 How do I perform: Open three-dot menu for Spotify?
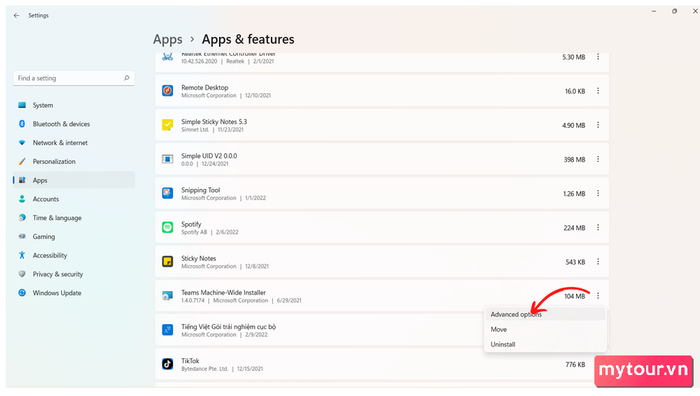click(598, 228)
